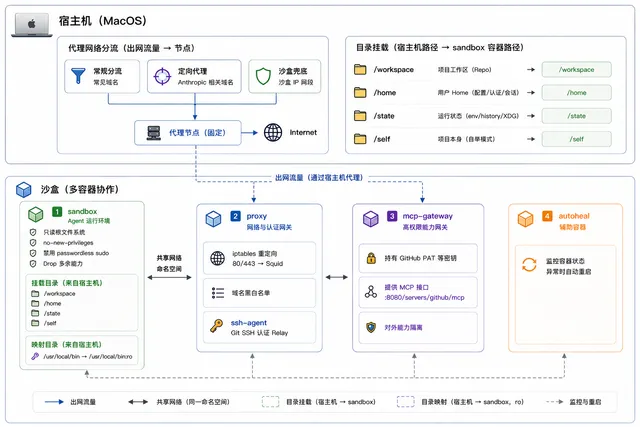Click the 网络与认证网关 subtitle
Screen dimensions: 640x427
pos(269,227)
